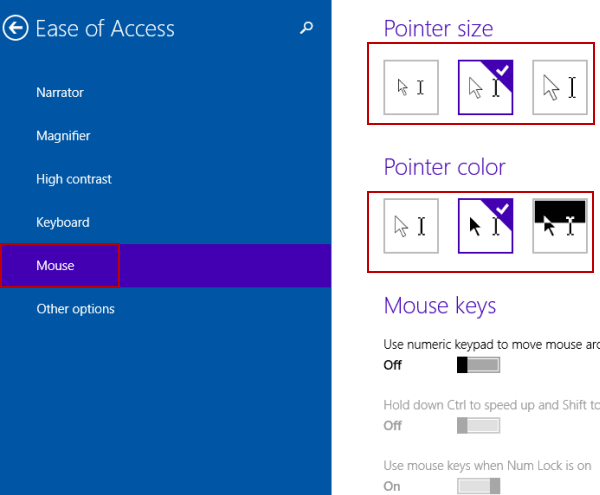Select the Mouse category
The width and height of the screenshot is (600, 495).
56,266
